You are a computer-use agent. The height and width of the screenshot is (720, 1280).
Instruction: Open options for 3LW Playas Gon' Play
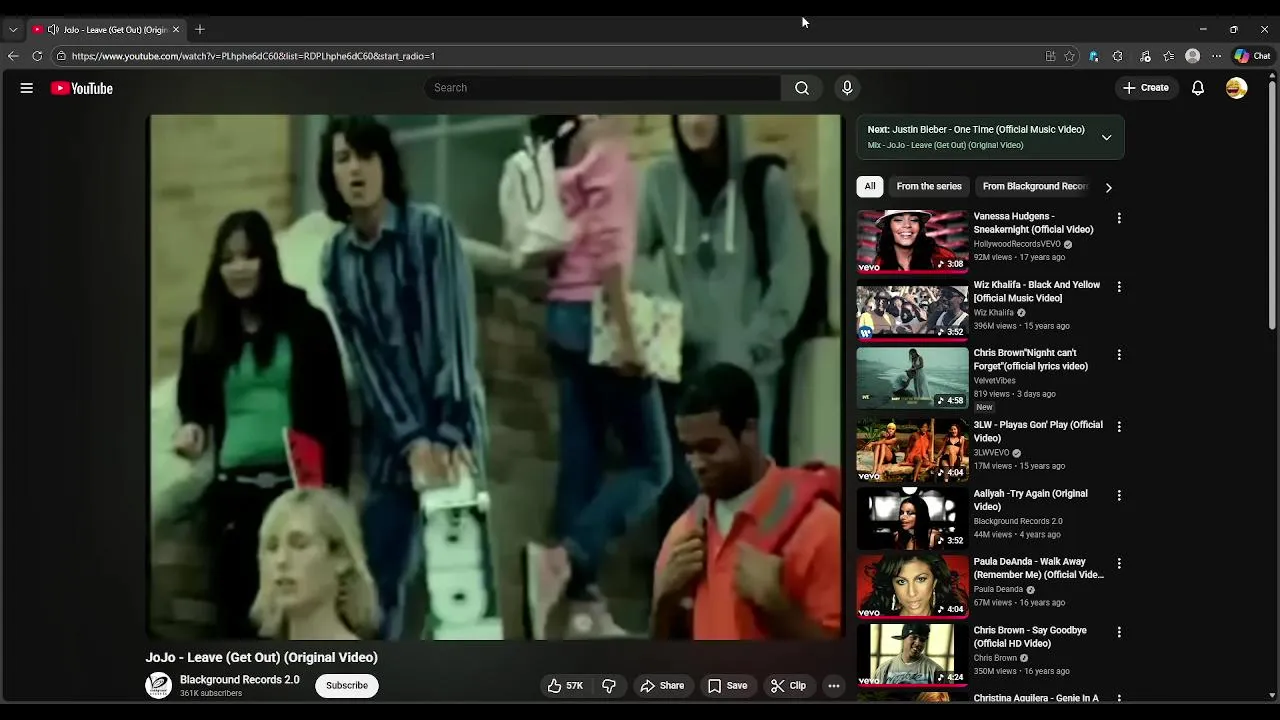point(1119,427)
